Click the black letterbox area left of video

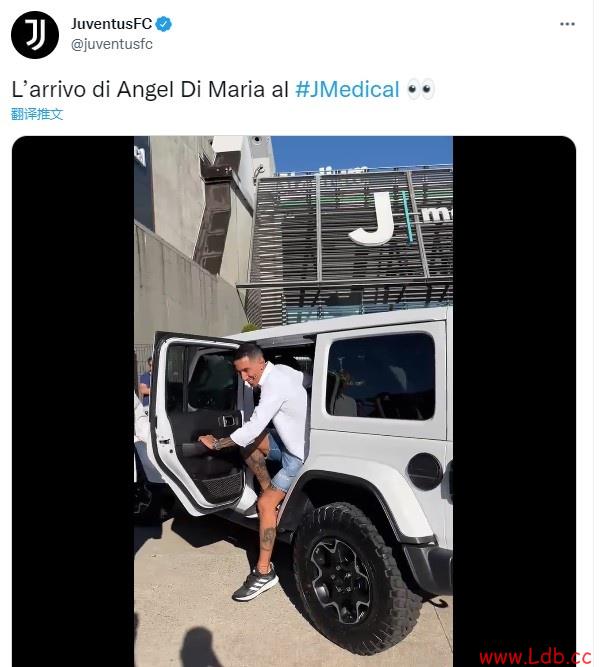click(73, 401)
